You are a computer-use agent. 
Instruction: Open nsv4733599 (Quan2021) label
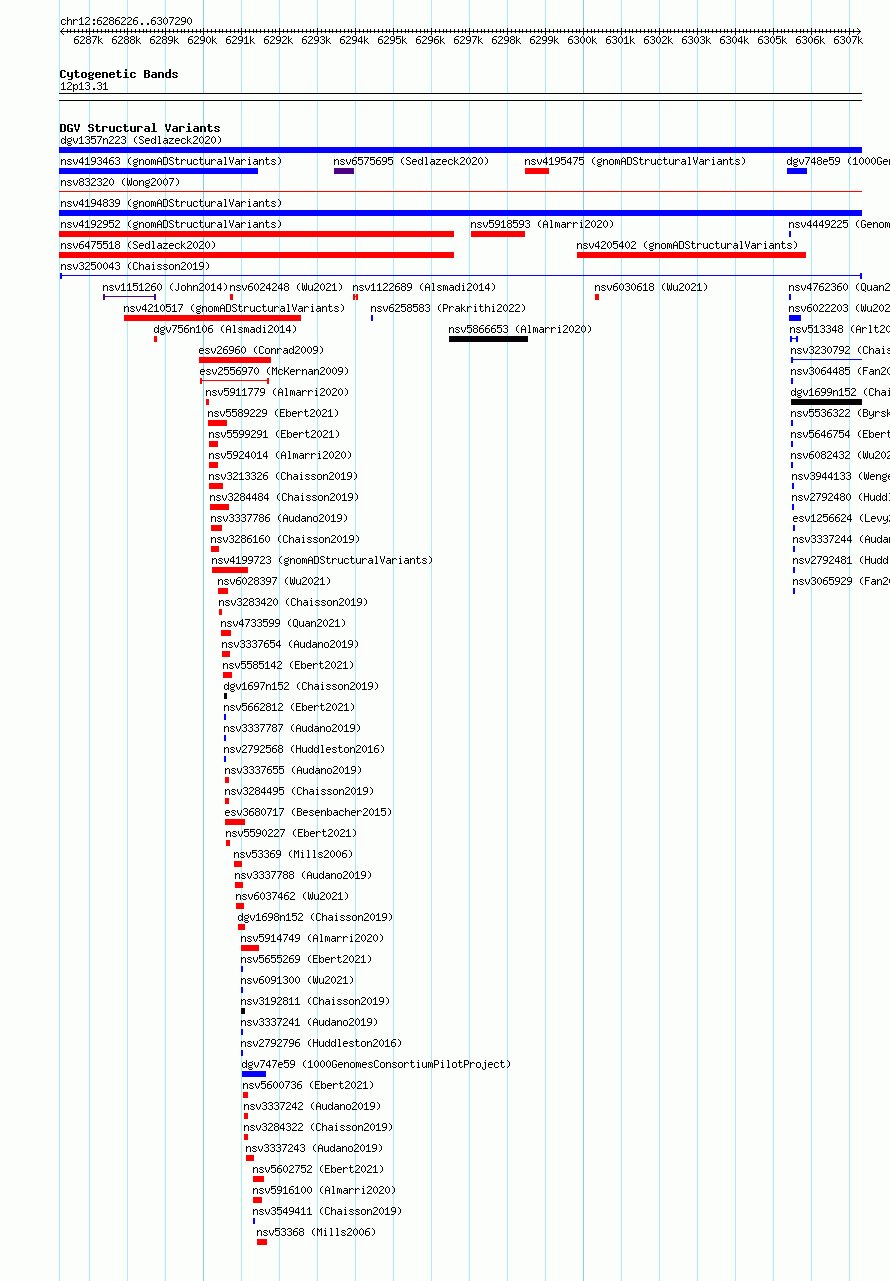click(281, 623)
